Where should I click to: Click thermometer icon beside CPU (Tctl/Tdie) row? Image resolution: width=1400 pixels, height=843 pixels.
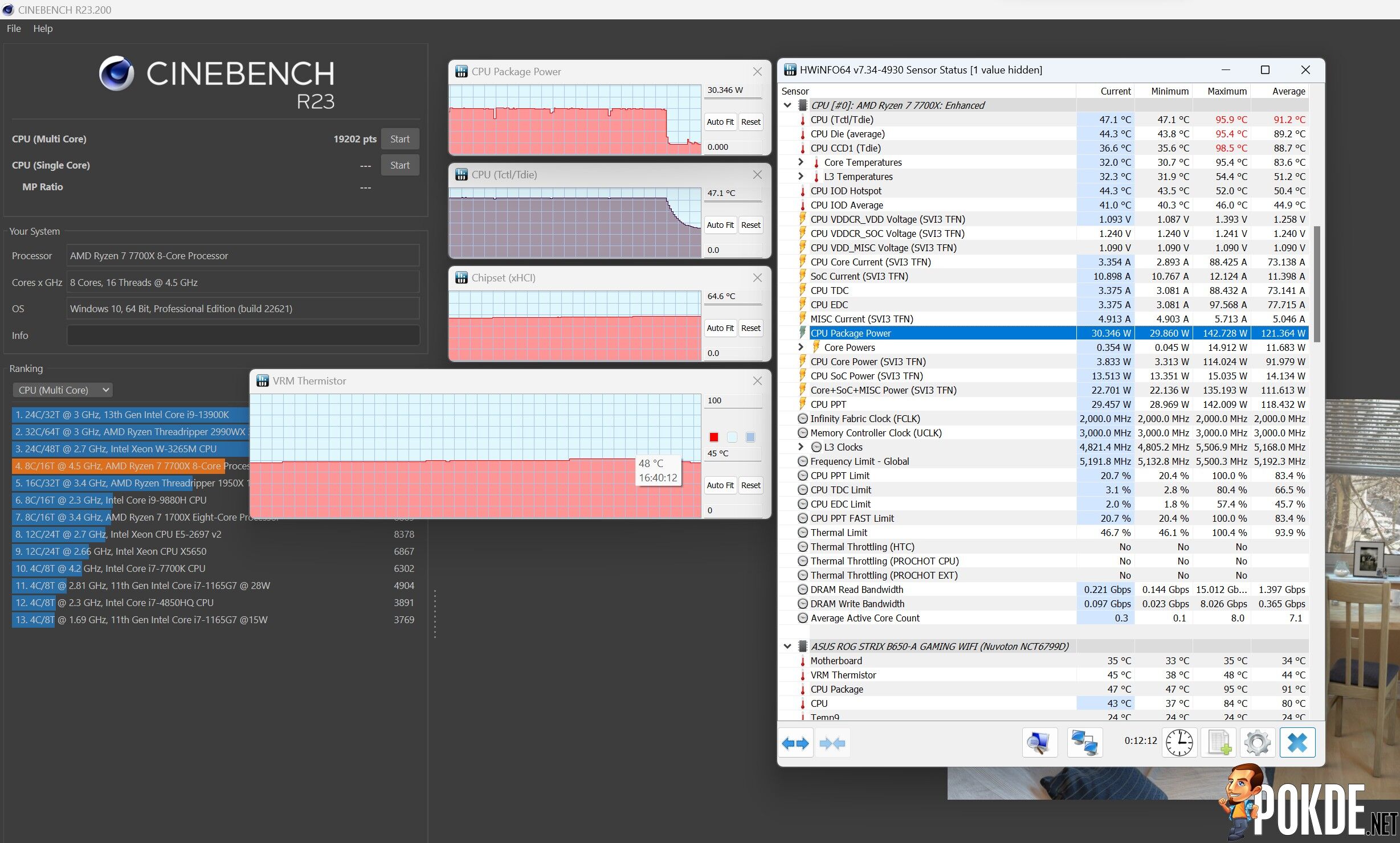click(x=803, y=120)
